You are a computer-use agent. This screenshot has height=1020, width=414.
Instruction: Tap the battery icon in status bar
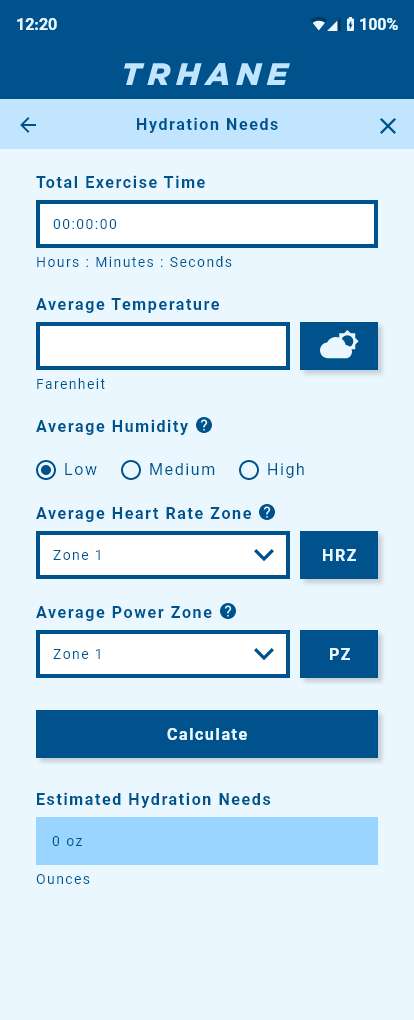(350, 25)
